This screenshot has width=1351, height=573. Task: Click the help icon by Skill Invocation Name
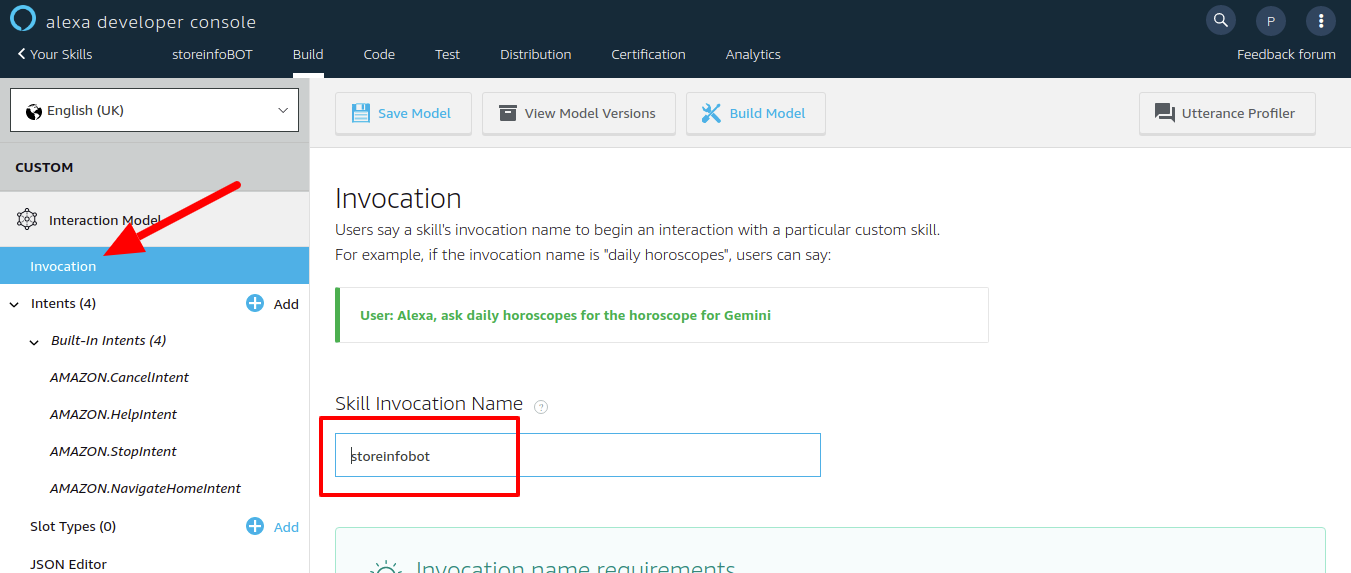[541, 406]
